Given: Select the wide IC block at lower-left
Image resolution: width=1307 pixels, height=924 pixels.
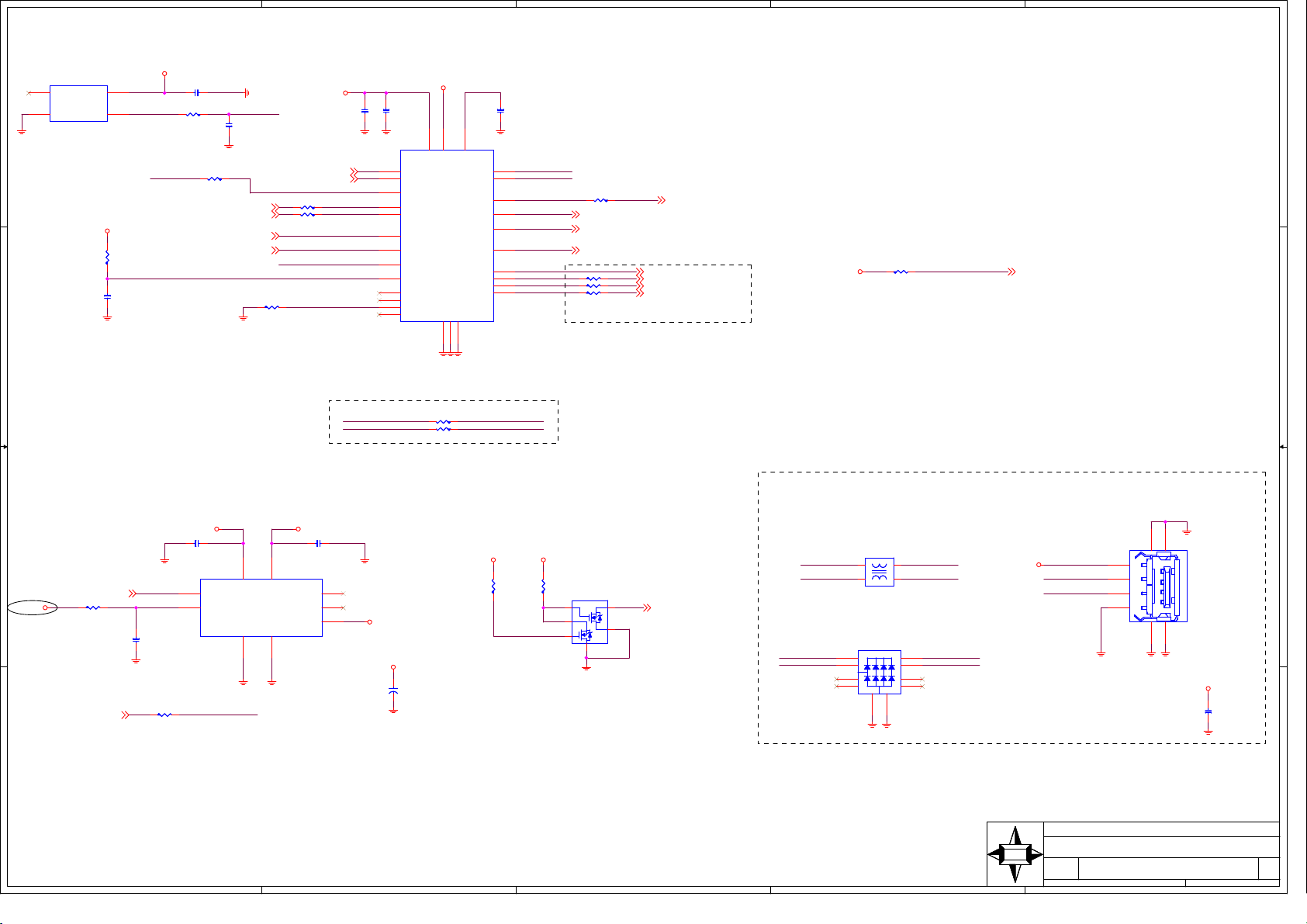Looking at the screenshot, I should point(261,607).
